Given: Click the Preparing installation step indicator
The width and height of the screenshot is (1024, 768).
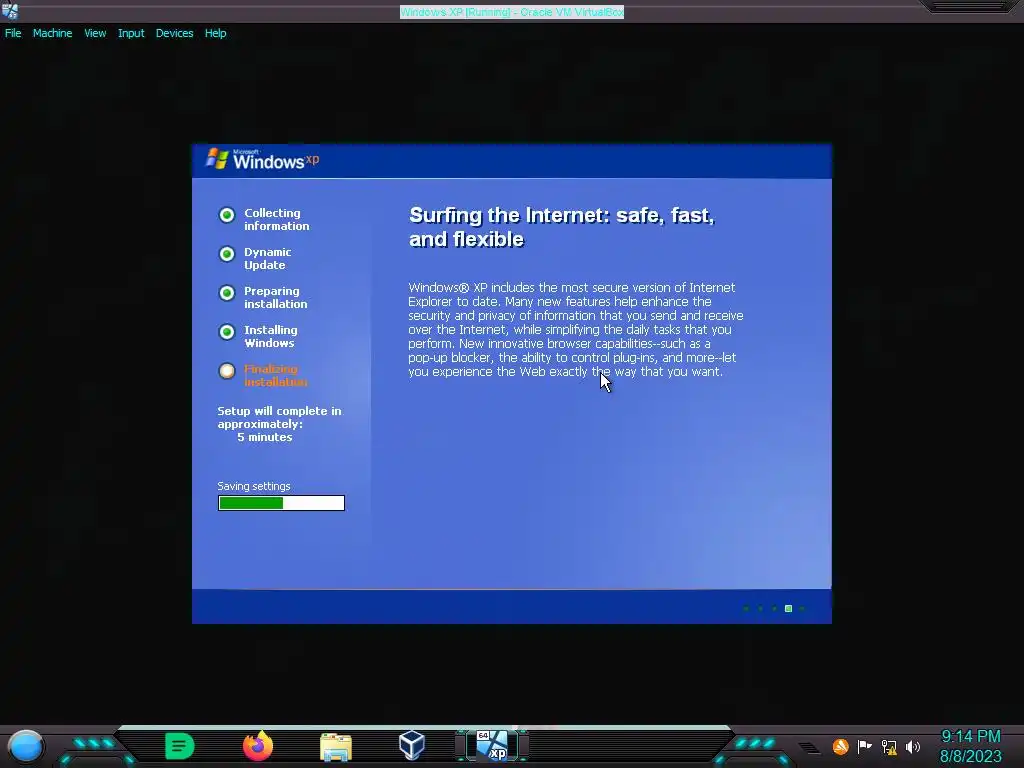Looking at the screenshot, I should [227, 293].
